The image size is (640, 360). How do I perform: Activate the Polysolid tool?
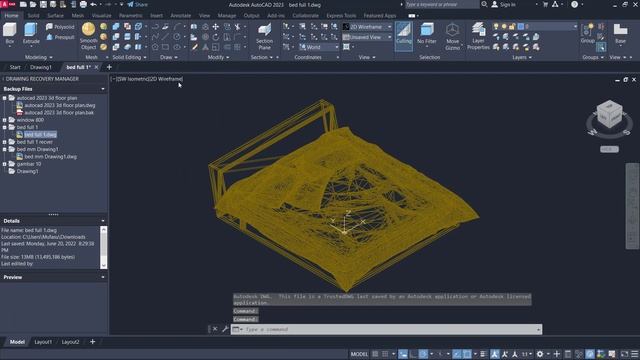click(60, 27)
